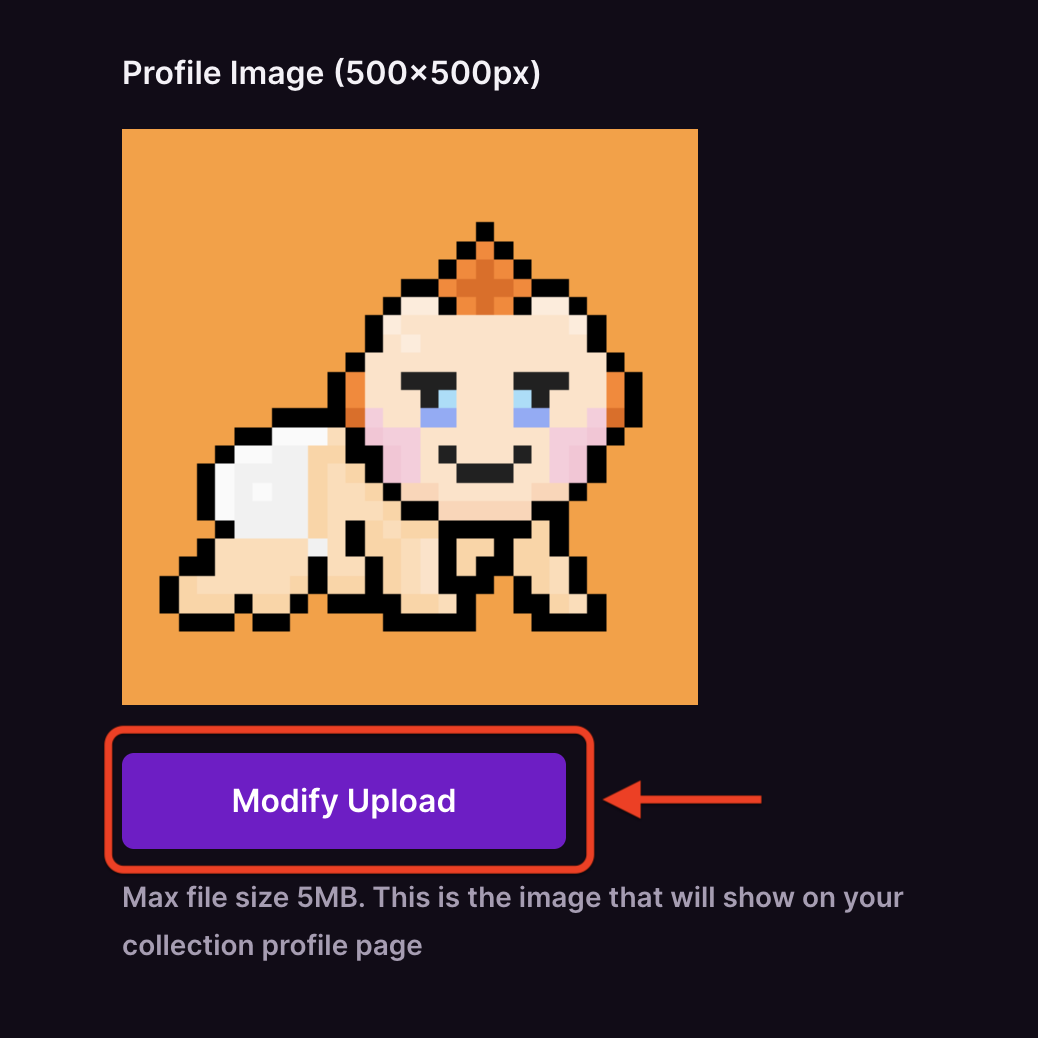
Task: Click the word "Modify" on the purple button
Action: pos(285,801)
